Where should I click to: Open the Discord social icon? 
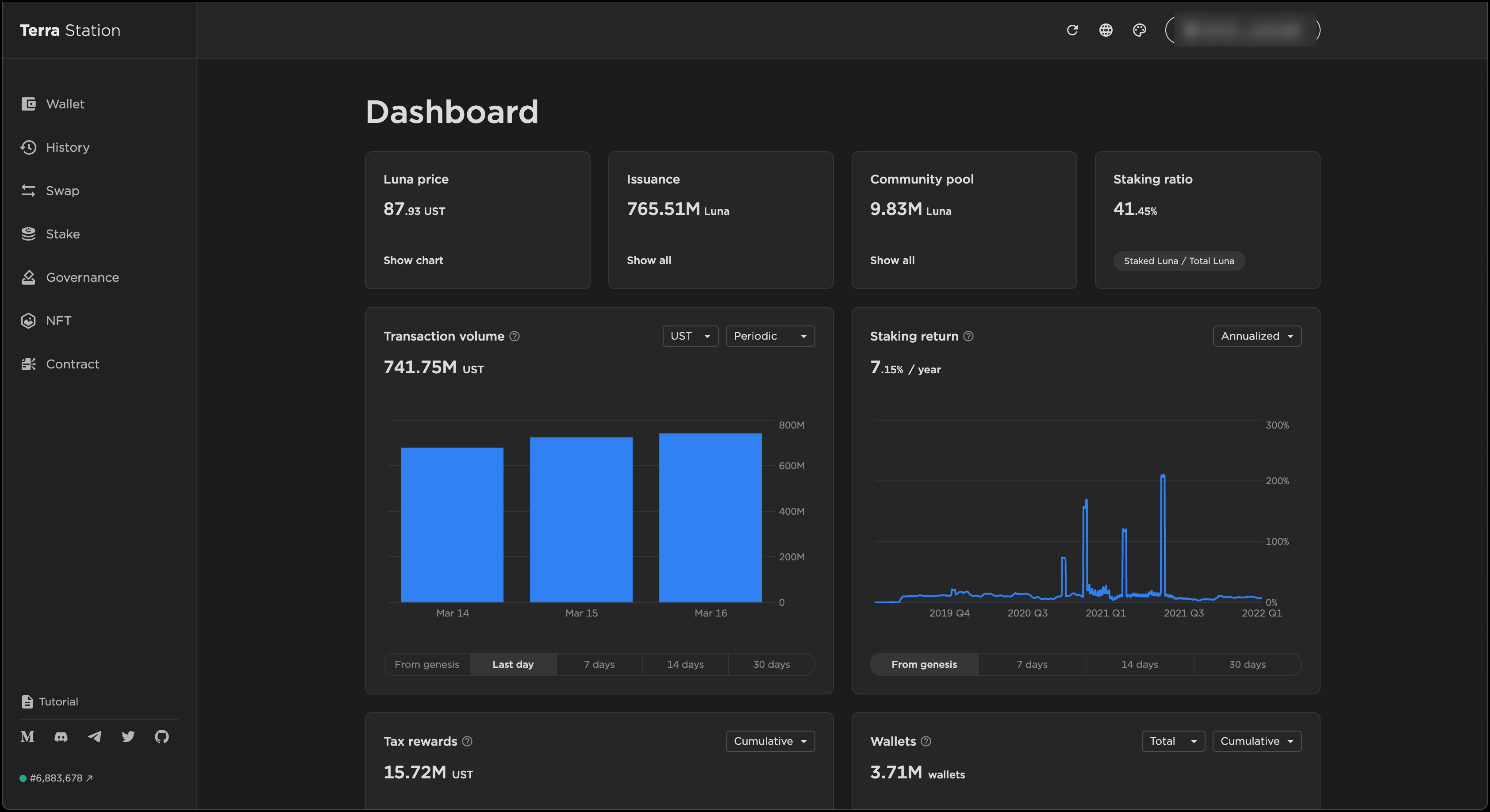pyautogui.click(x=61, y=736)
